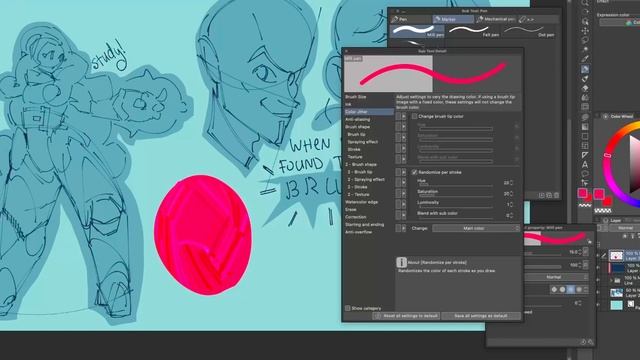The height and width of the screenshot is (360, 640).
Task: Choose the fourth anti-aliasing level circle
Action: pyautogui.click(x=579, y=289)
